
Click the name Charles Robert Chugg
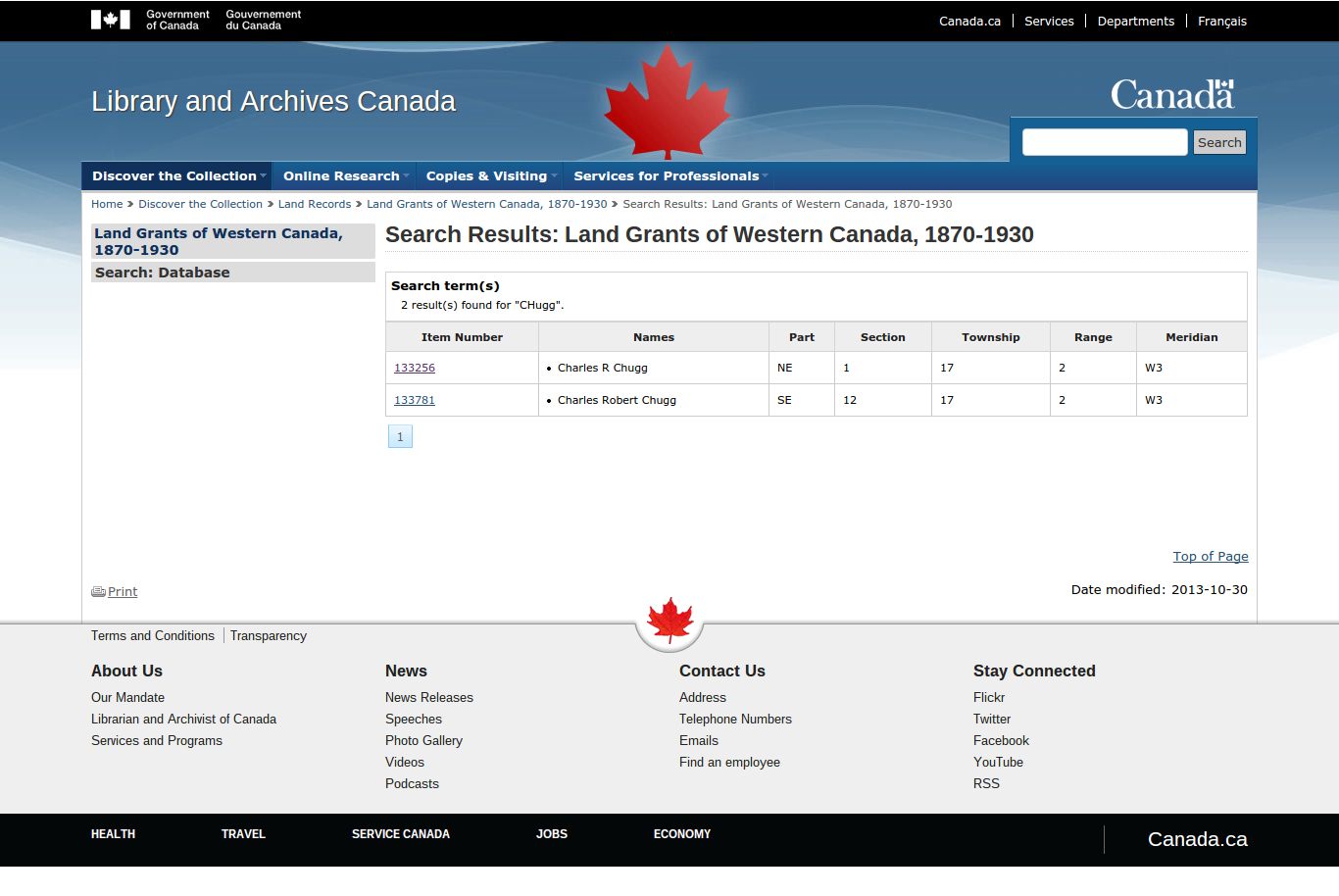[617, 400]
